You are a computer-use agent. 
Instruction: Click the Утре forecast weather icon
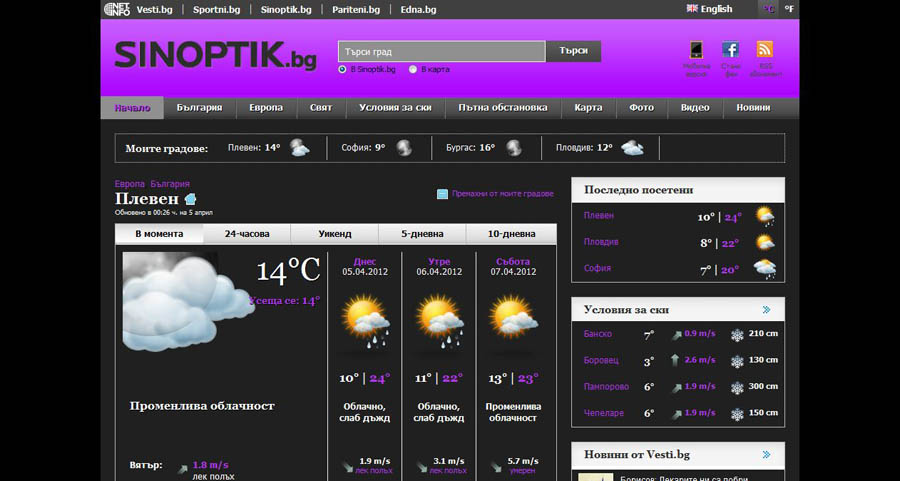click(x=439, y=321)
